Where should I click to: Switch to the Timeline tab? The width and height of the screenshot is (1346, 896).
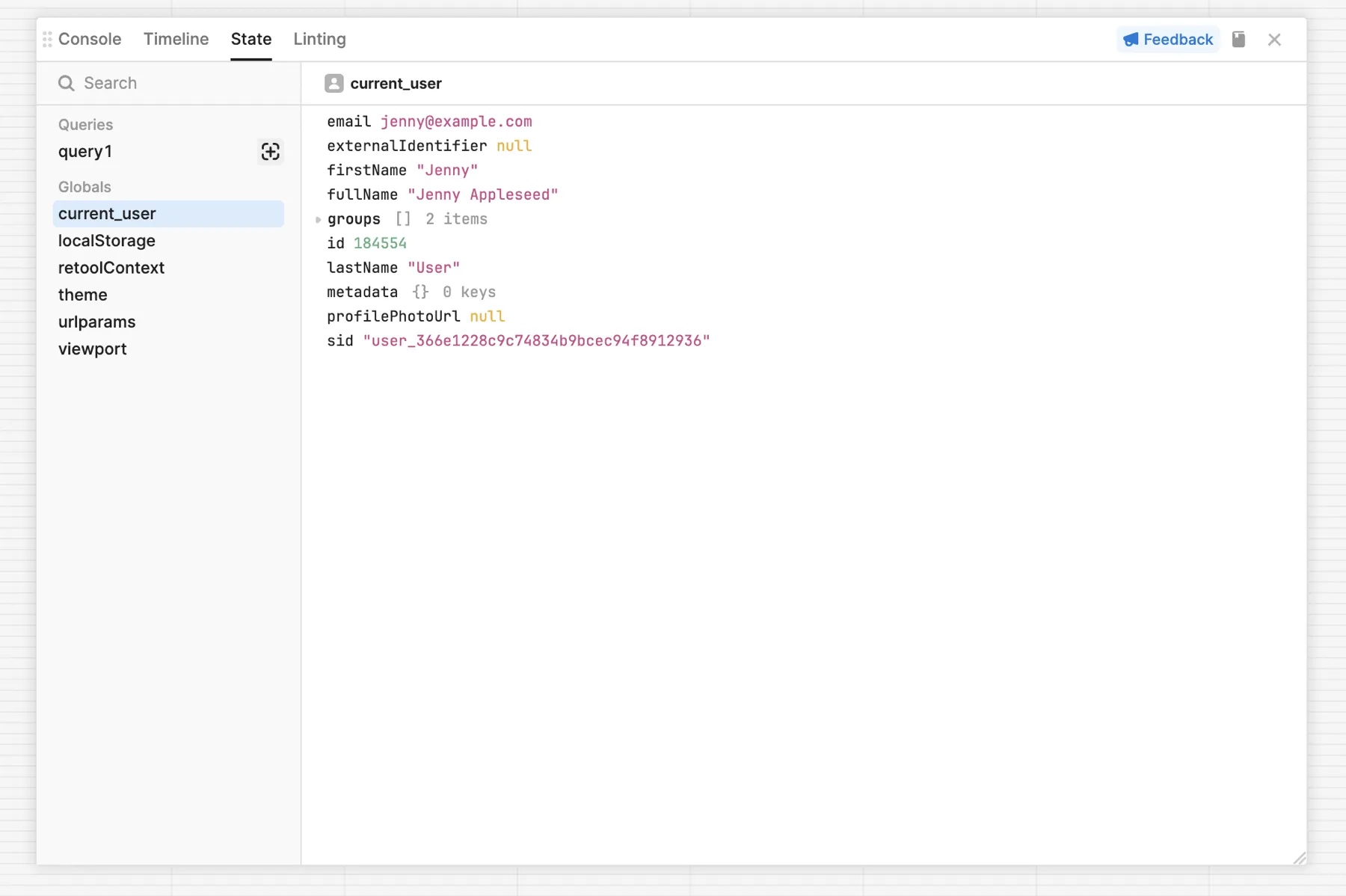pyautogui.click(x=176, y=39)
